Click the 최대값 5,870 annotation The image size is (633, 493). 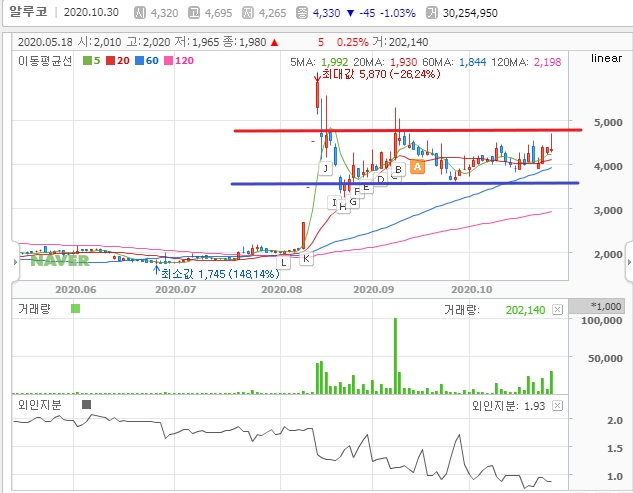point(381,74)
